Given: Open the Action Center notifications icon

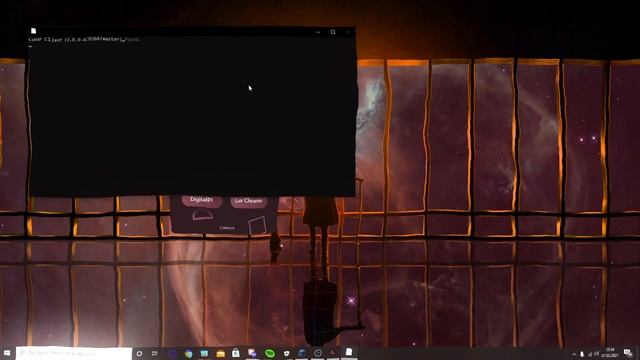Looking at the screenshot, I should point(628,353).
